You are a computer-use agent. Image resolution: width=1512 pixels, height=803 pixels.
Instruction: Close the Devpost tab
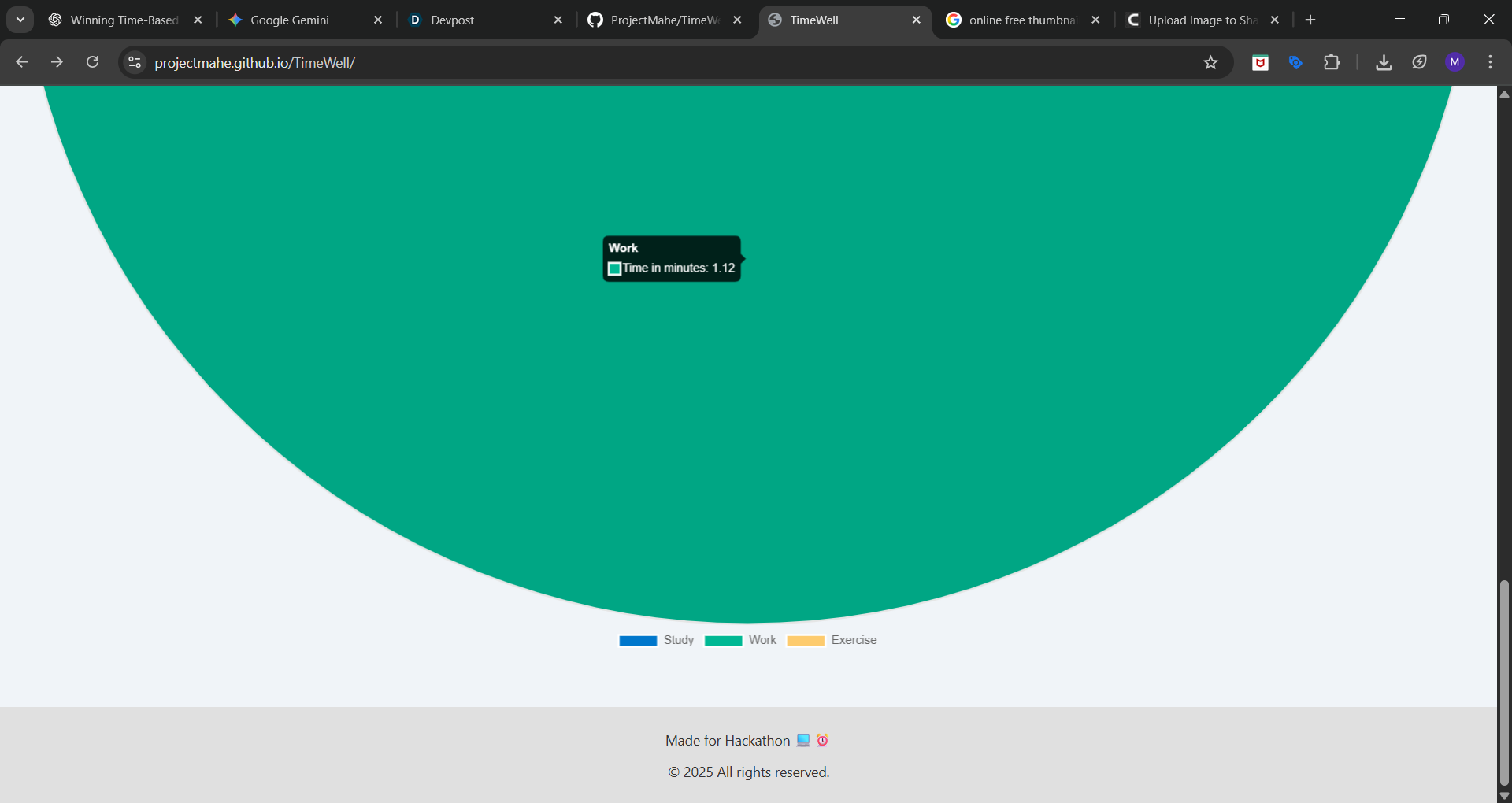[x=558, y=20]
